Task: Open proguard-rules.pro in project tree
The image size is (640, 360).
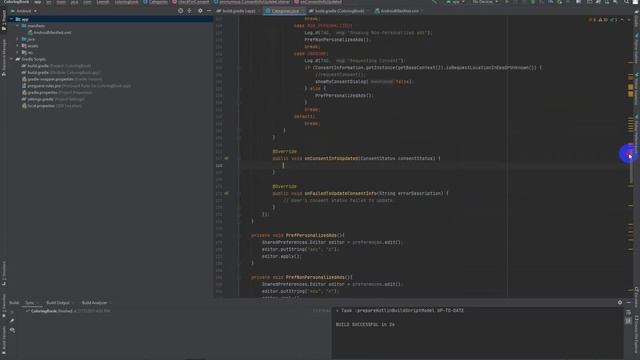Action: [76, 86]
